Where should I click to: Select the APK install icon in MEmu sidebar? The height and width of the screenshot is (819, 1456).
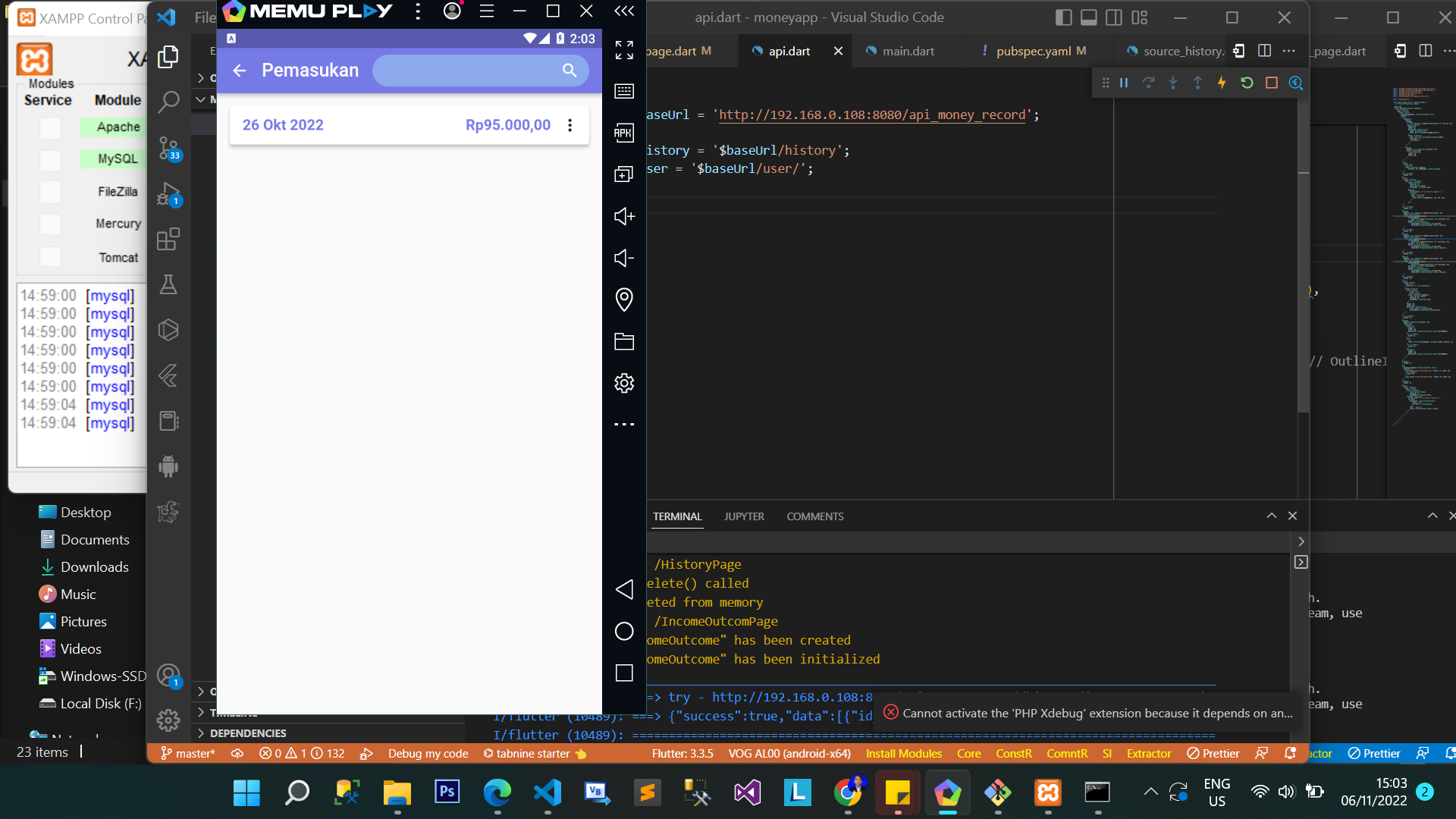pos(623,133)
